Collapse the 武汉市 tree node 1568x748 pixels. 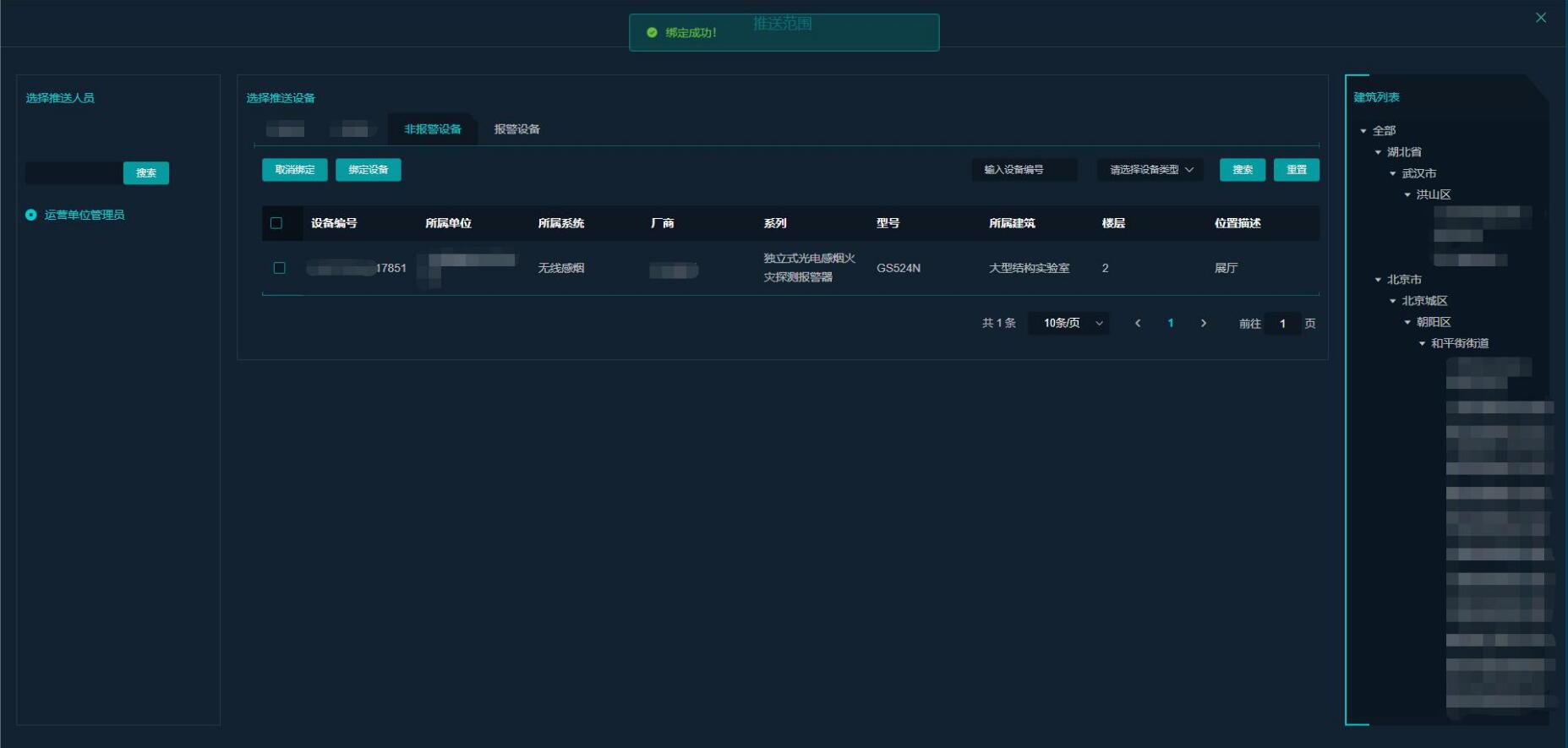(1393, 173)
